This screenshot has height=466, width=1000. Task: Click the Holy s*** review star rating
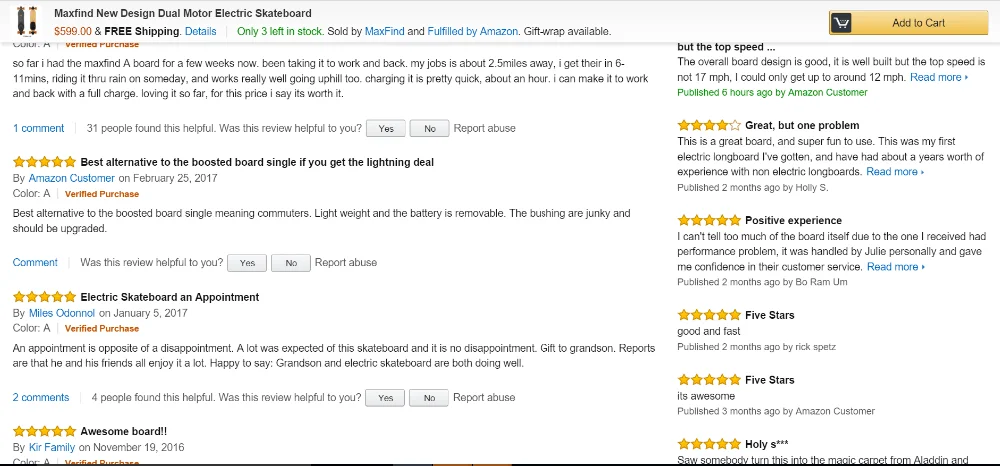coord(709,444)
